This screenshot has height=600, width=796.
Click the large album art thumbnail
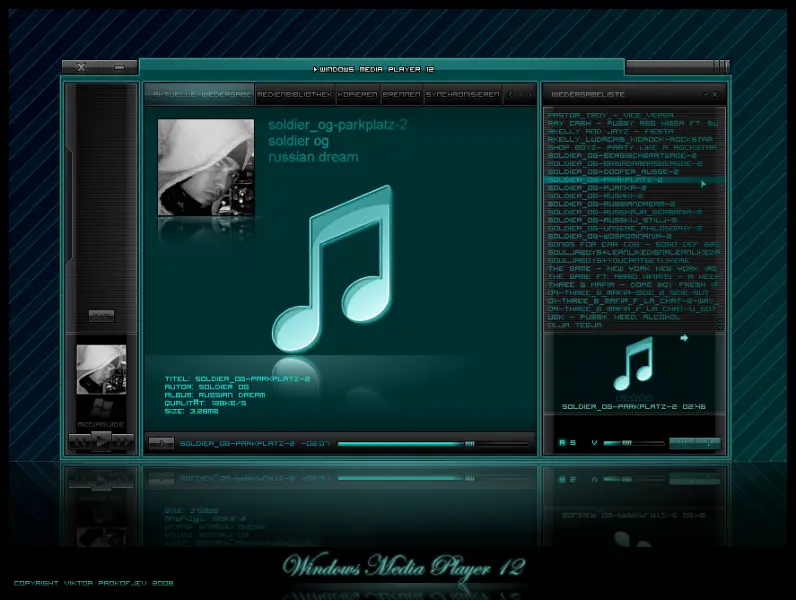pos(206,167)
